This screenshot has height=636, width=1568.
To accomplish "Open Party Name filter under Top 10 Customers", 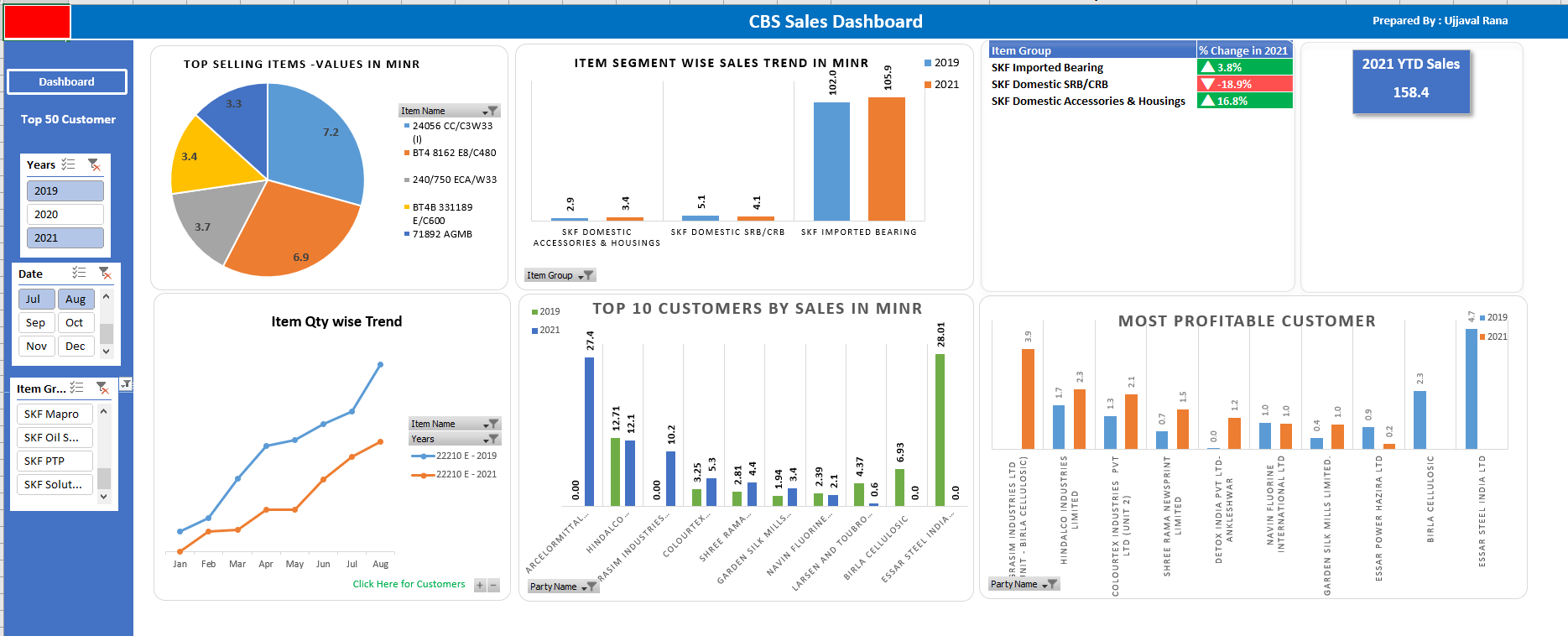I will (x=589, y=586).
